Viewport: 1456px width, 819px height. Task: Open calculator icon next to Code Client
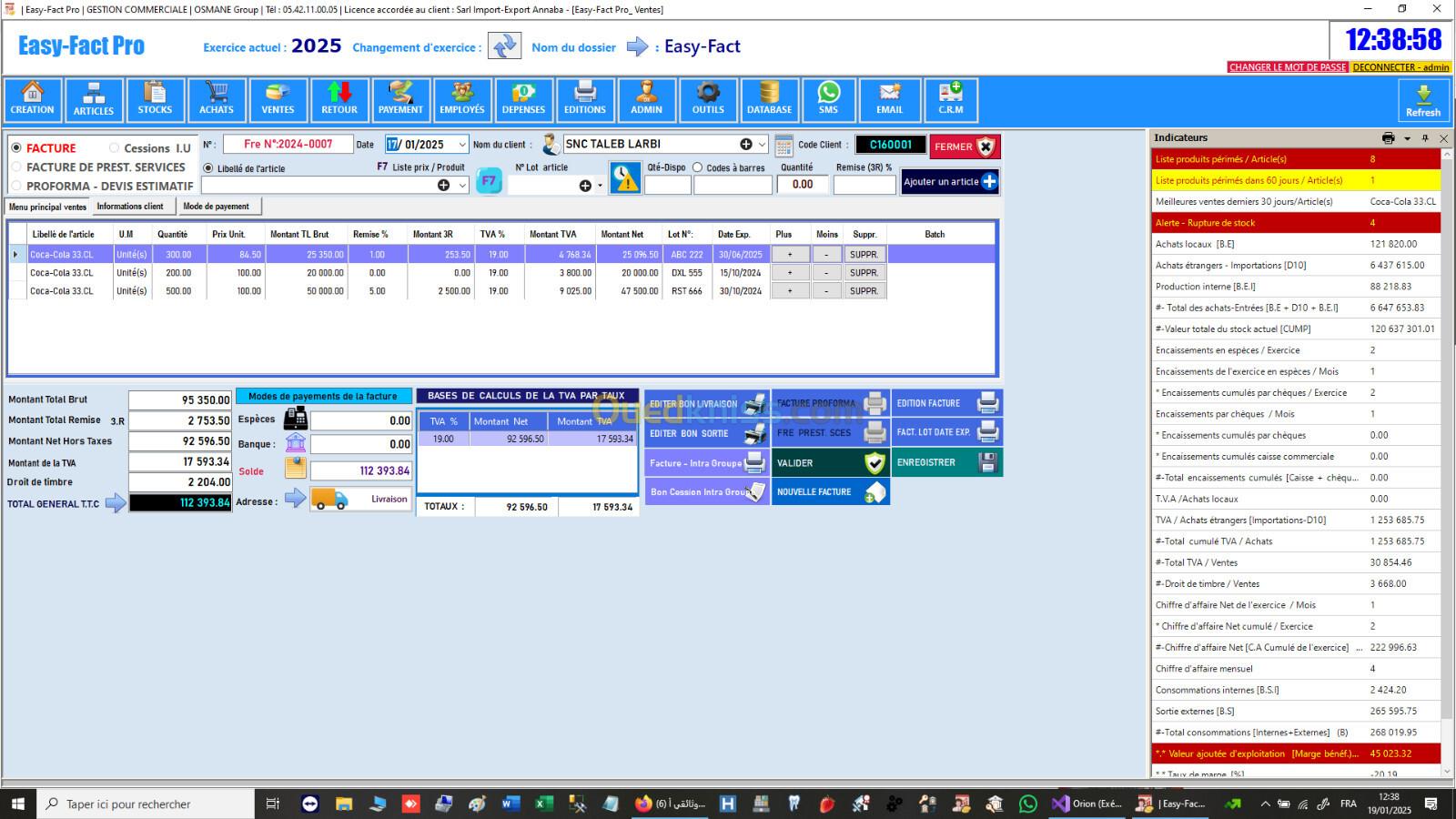click(784, 146)
